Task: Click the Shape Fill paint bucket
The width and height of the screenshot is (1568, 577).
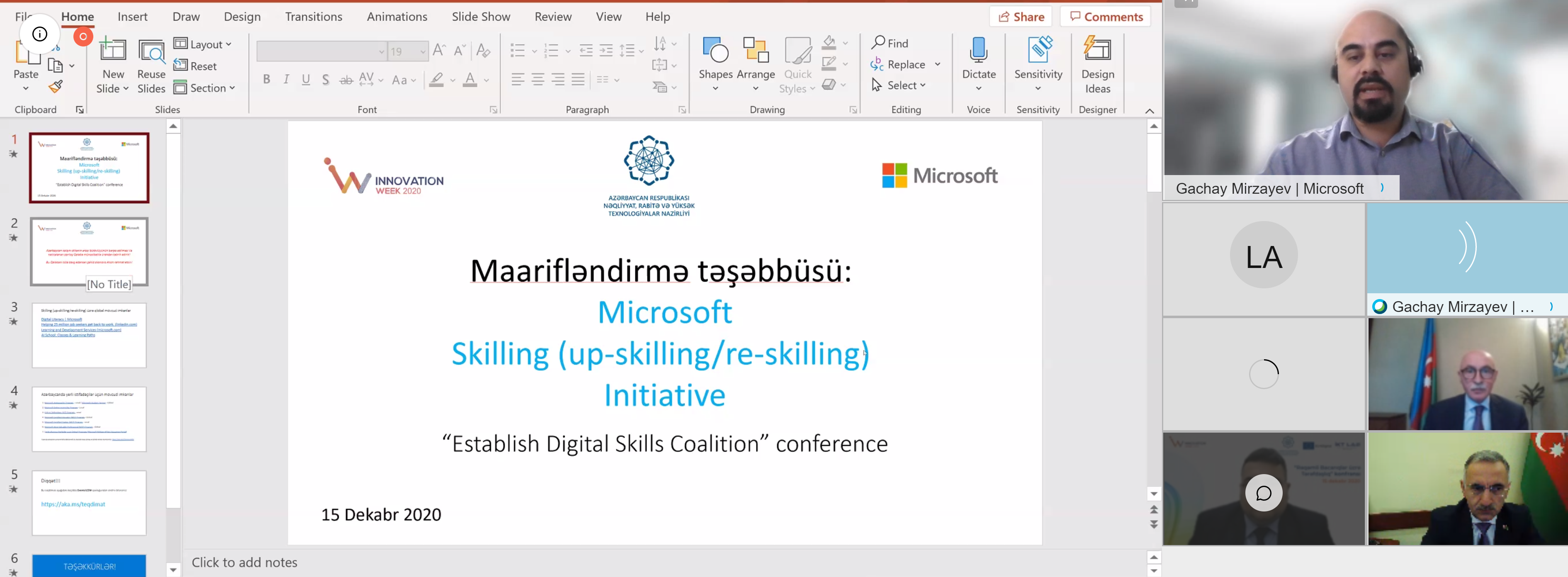Action: tap(829, 43)
